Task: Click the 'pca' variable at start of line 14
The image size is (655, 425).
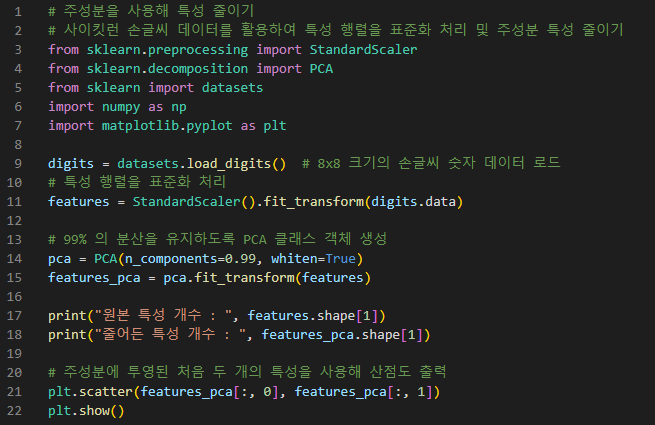Action: click(x=59, y=259)
